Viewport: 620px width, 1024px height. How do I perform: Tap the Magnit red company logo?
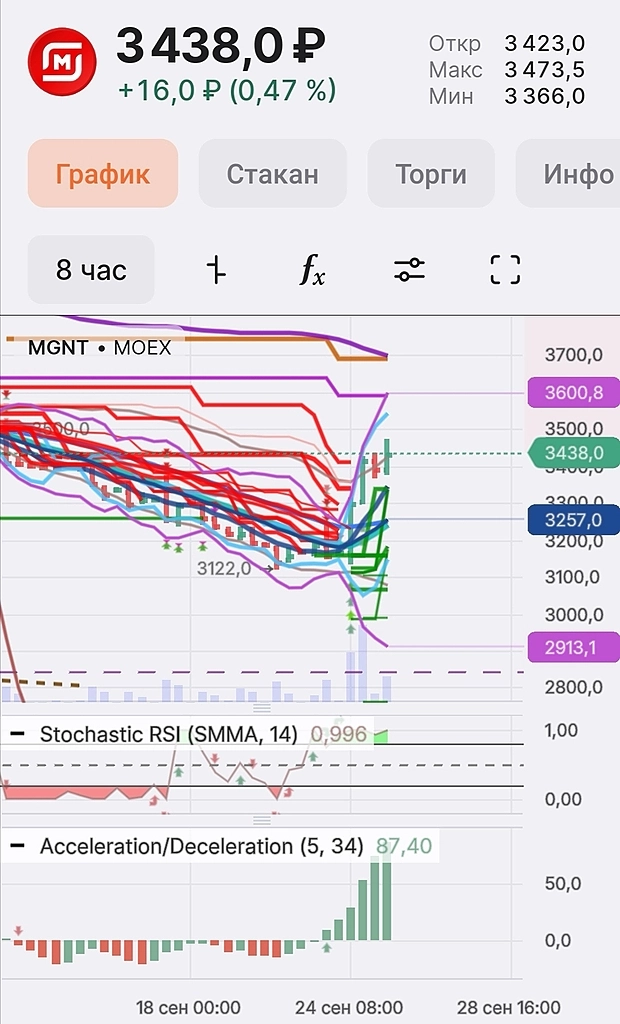62,62
